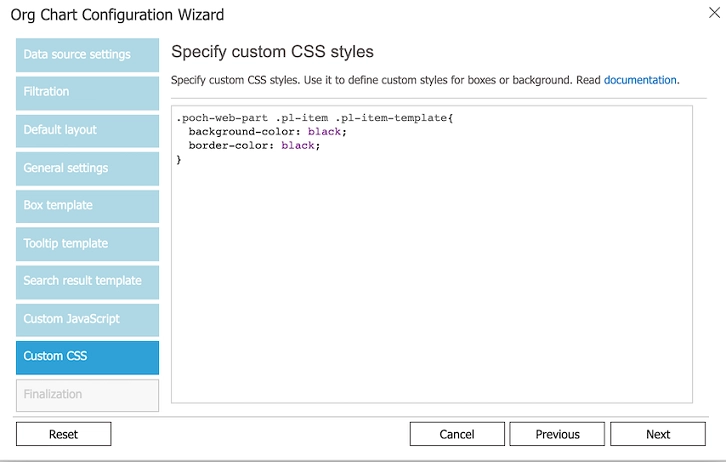This screenshot has height=462, width=726.
Task: Click the background-color: black line
Action: pyautogui.click(x=268, y=132)
